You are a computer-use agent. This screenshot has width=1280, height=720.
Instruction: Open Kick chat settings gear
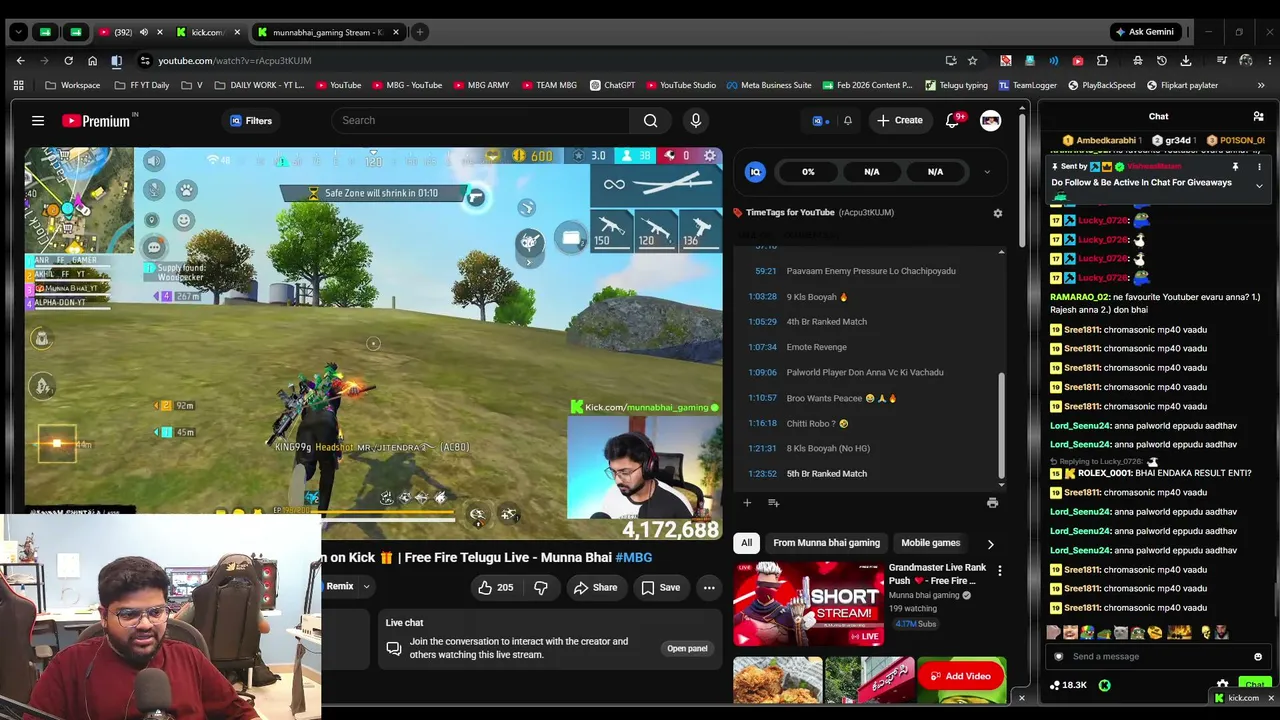pos(1222,685)
